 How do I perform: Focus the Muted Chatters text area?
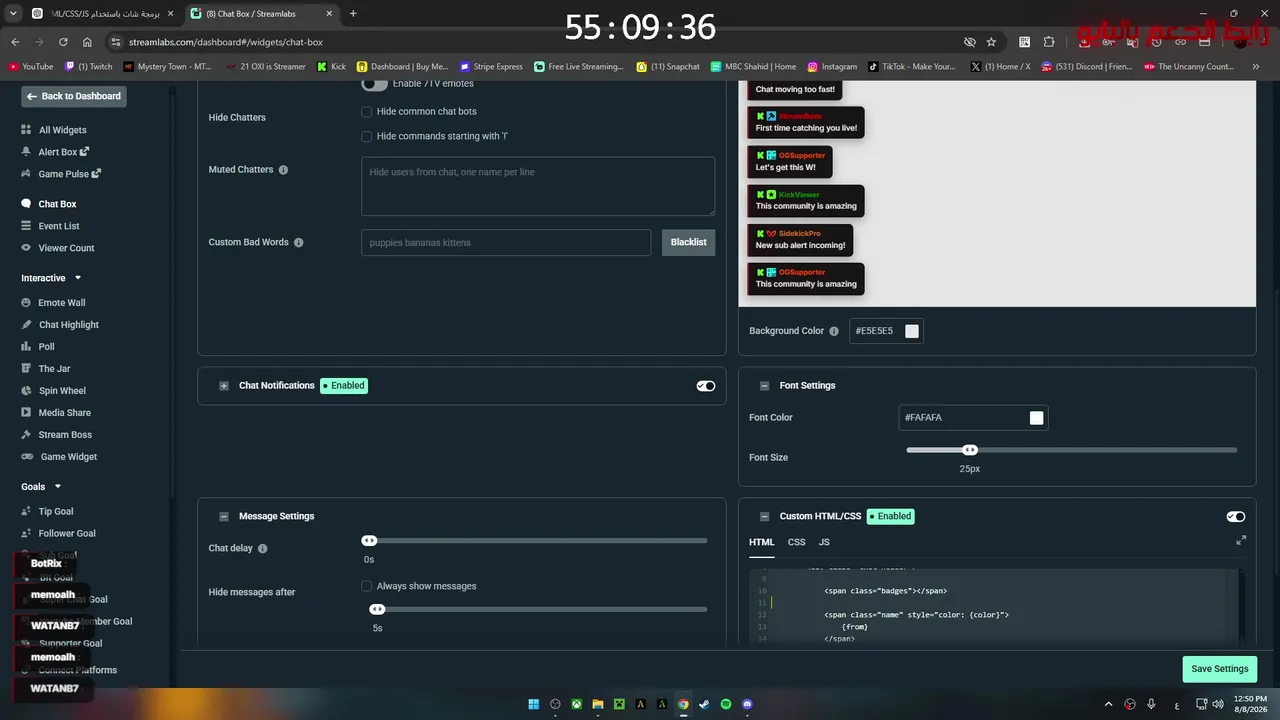[x=538, y=186]
